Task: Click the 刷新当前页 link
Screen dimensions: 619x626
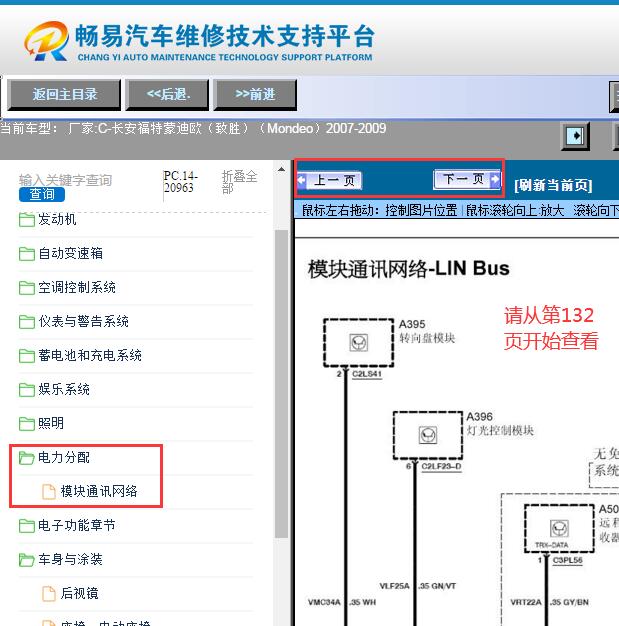Action: 553,185
